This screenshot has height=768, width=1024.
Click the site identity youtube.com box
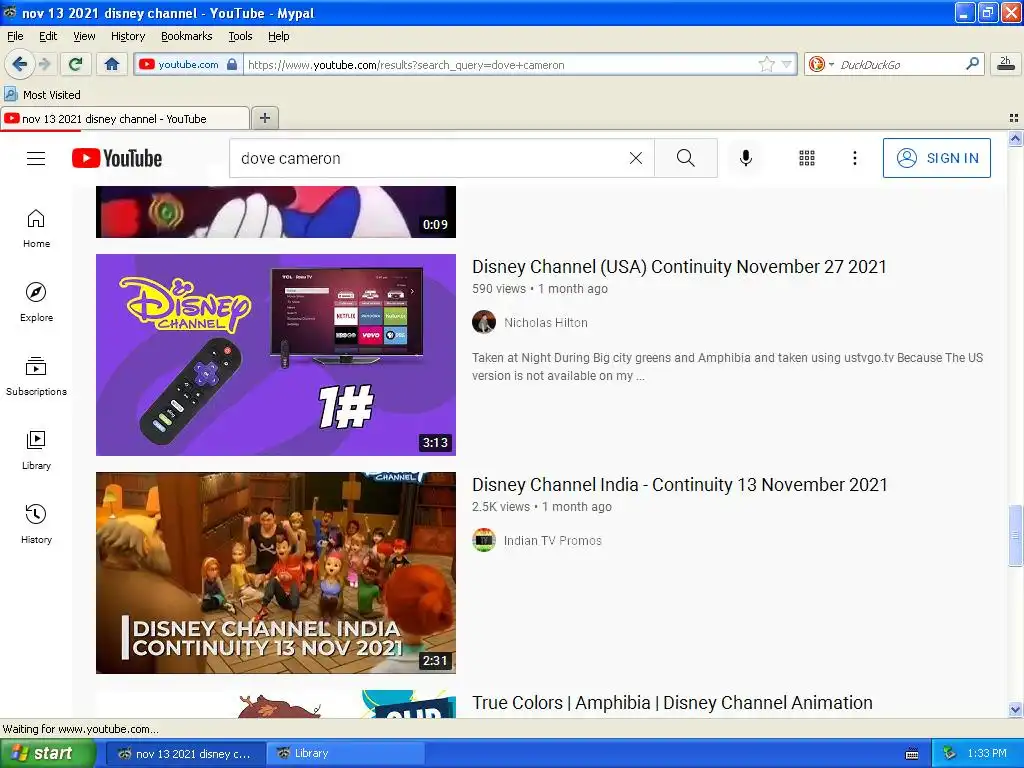tap(188, 64)
